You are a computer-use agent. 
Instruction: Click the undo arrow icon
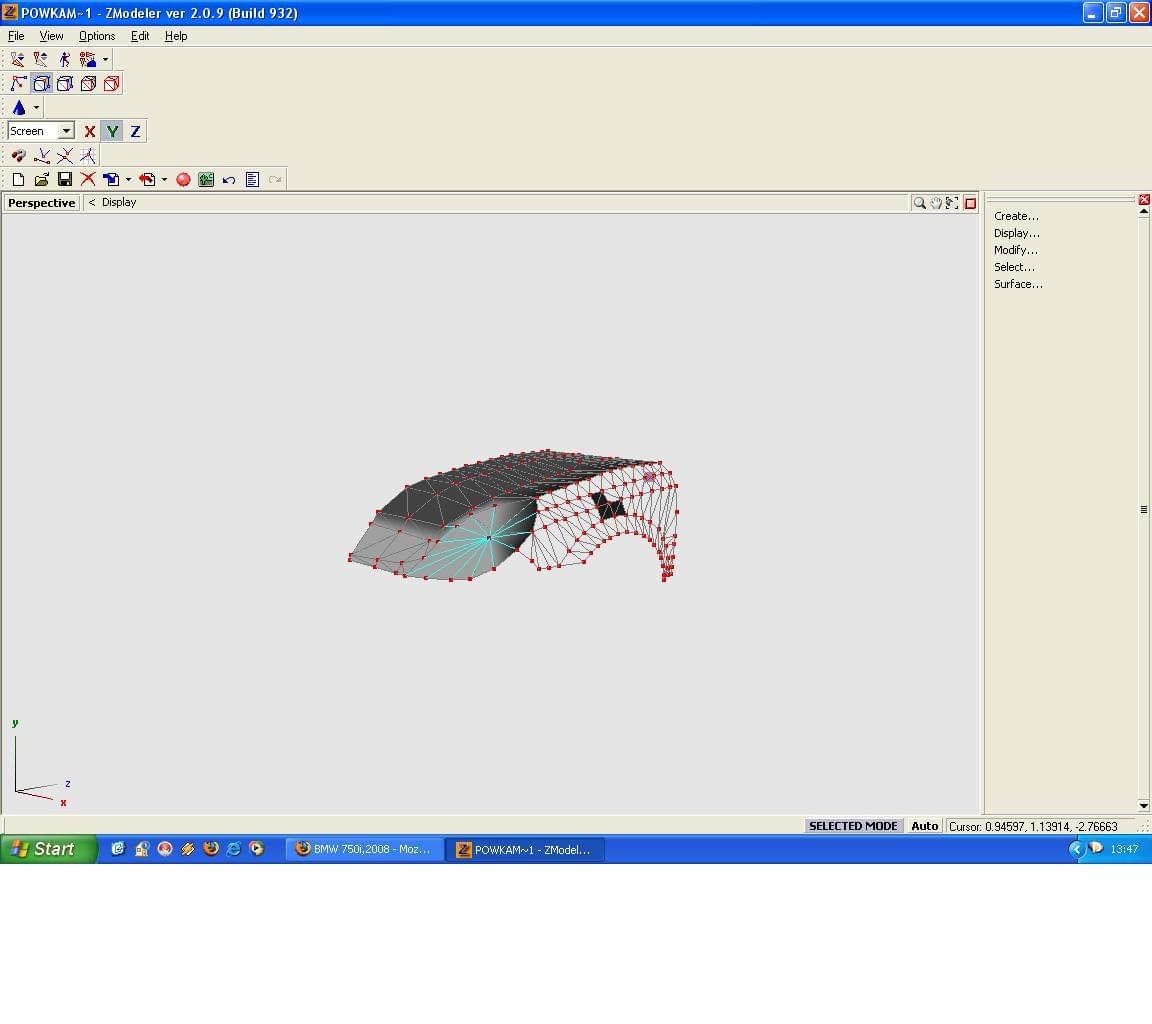229,179
